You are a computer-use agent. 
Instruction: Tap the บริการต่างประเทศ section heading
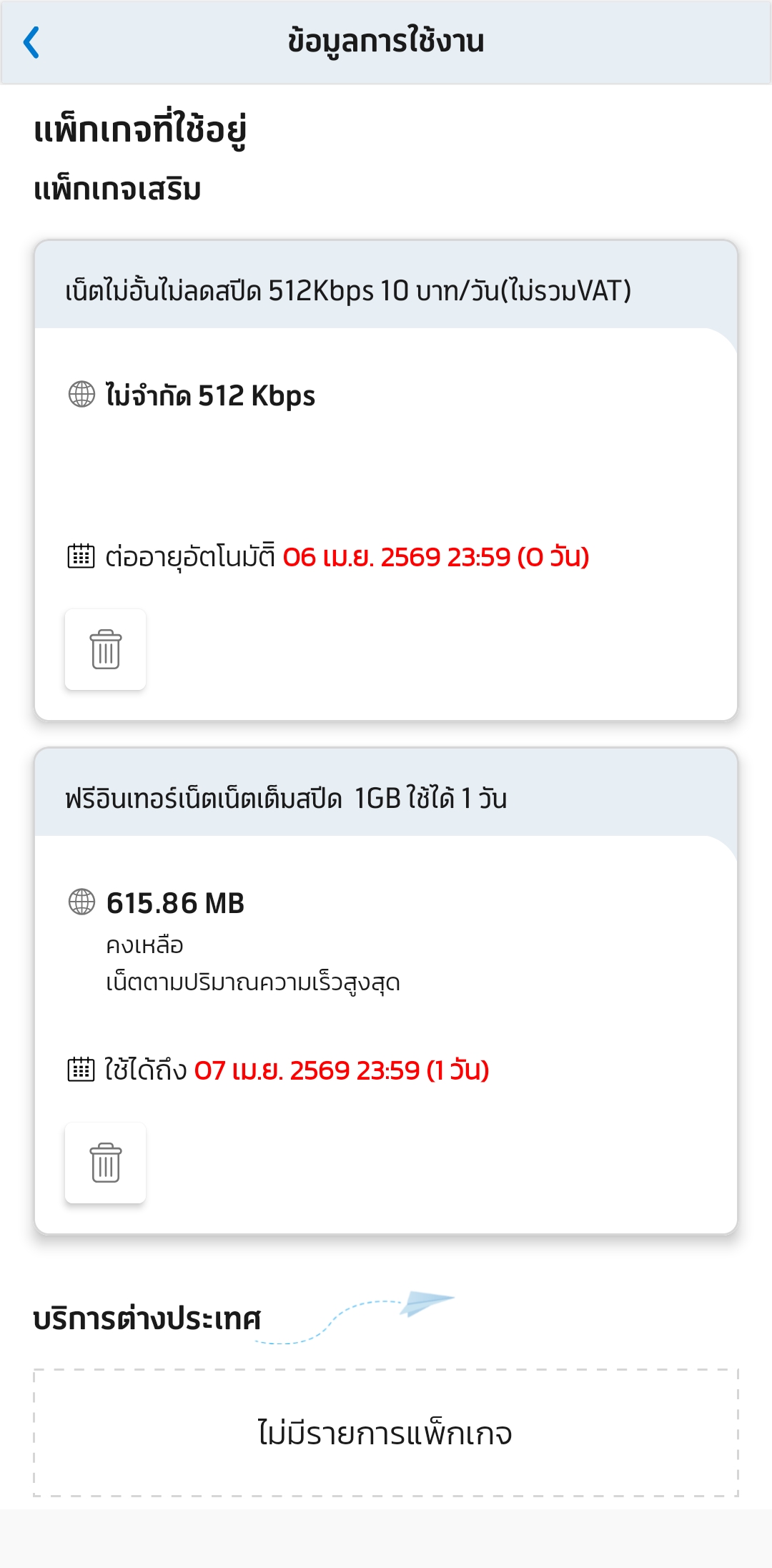(x=147, y=1319)
